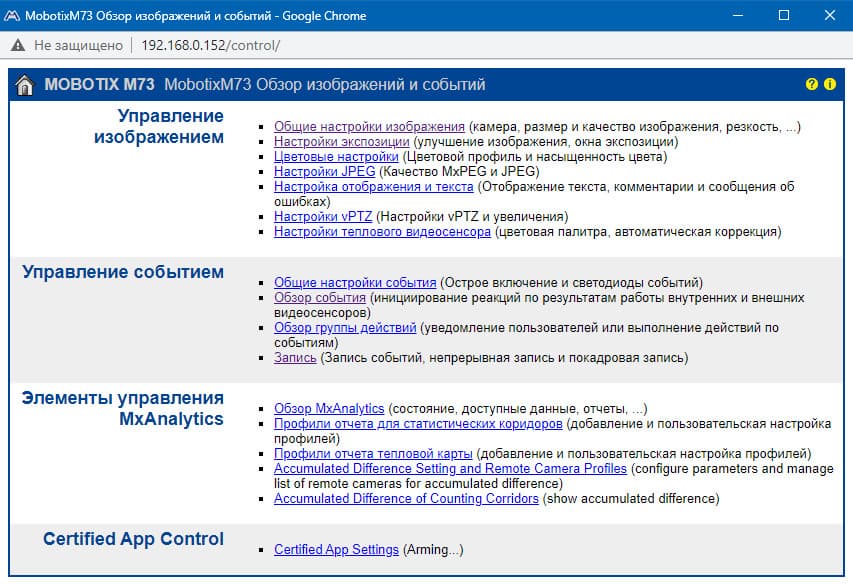Click the Элементы управления MxAnalytics heading

pos(123,408)
